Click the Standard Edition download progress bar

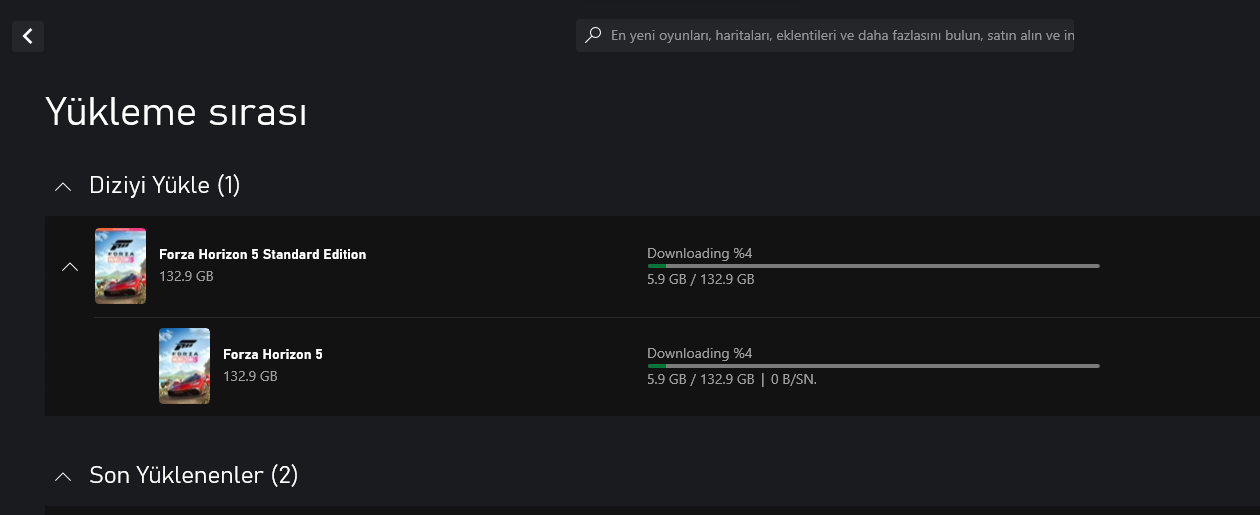tap(873, 266)
